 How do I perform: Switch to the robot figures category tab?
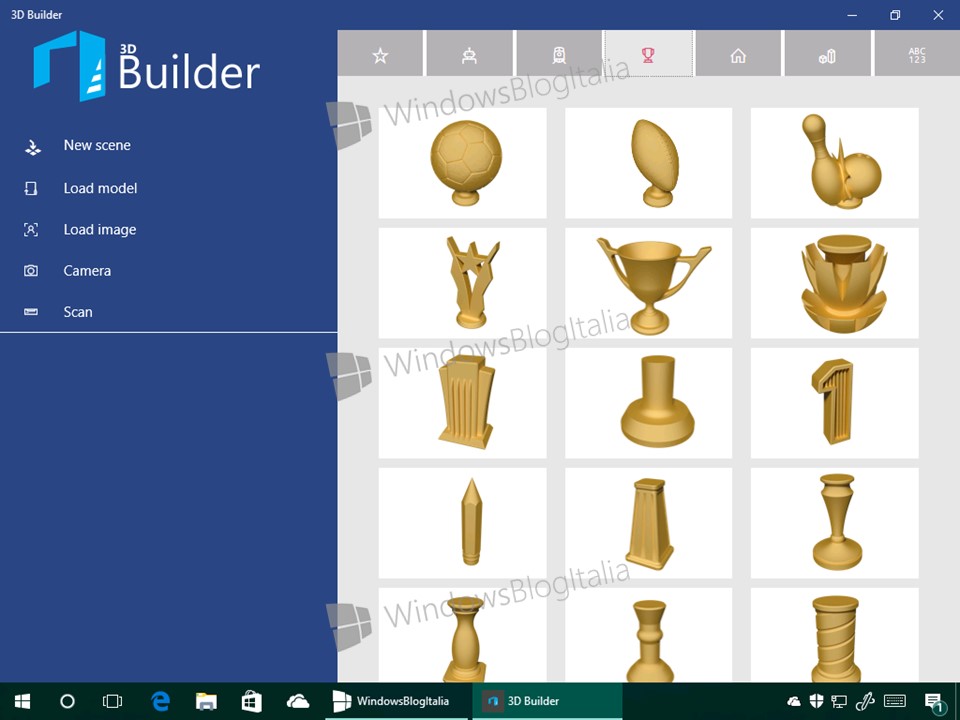470,54
